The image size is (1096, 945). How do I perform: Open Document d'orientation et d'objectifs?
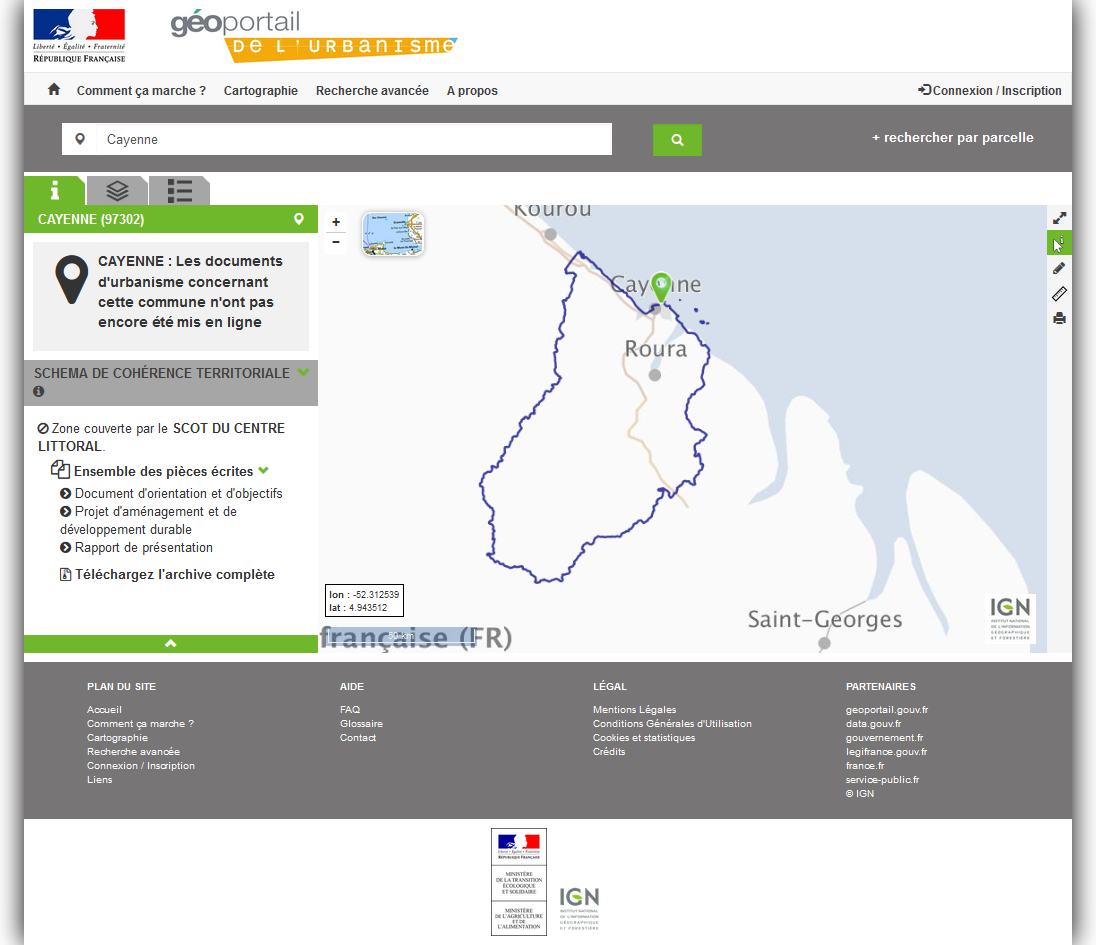tap(178, 493)
